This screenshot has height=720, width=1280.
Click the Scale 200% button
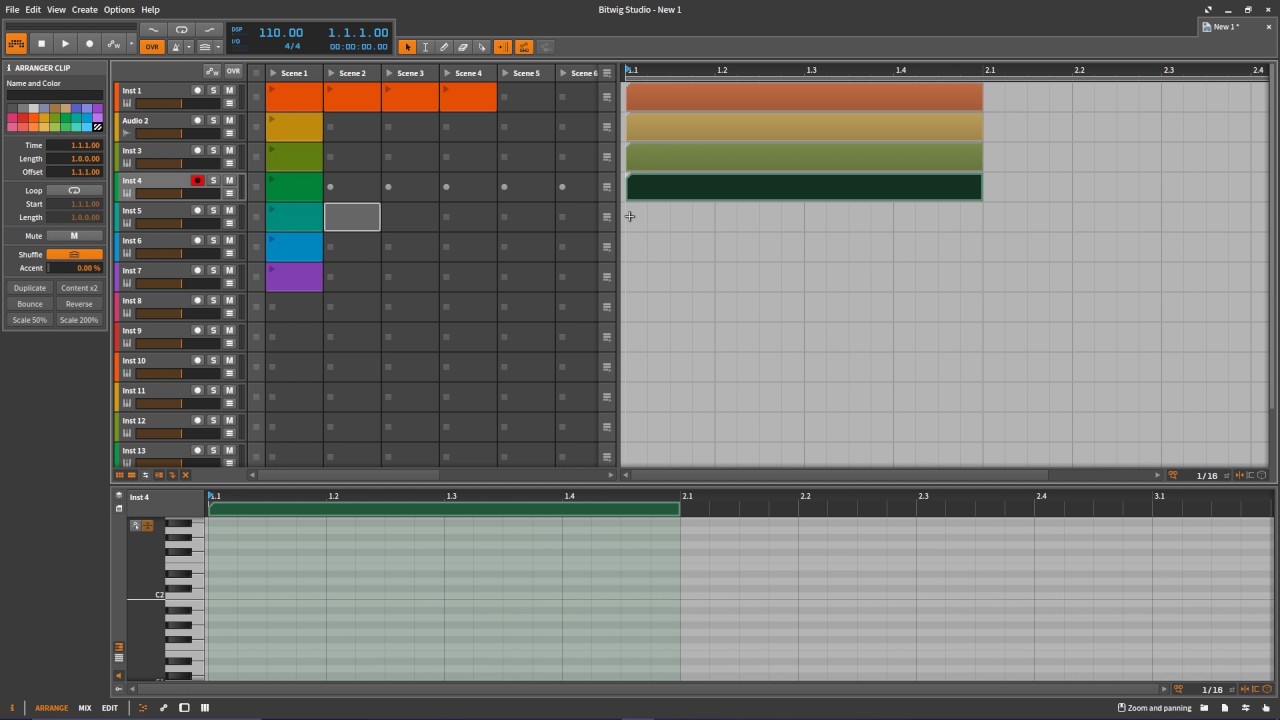coord(79,320)
